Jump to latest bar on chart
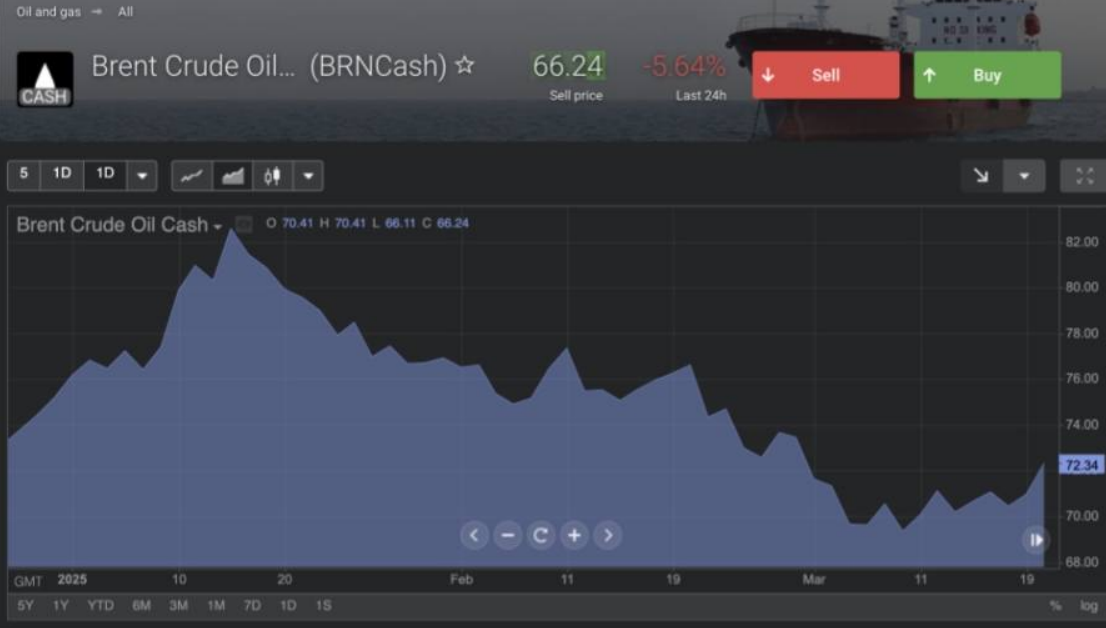This screenshot has height=628, width=1106. (x=1035, y=540)
